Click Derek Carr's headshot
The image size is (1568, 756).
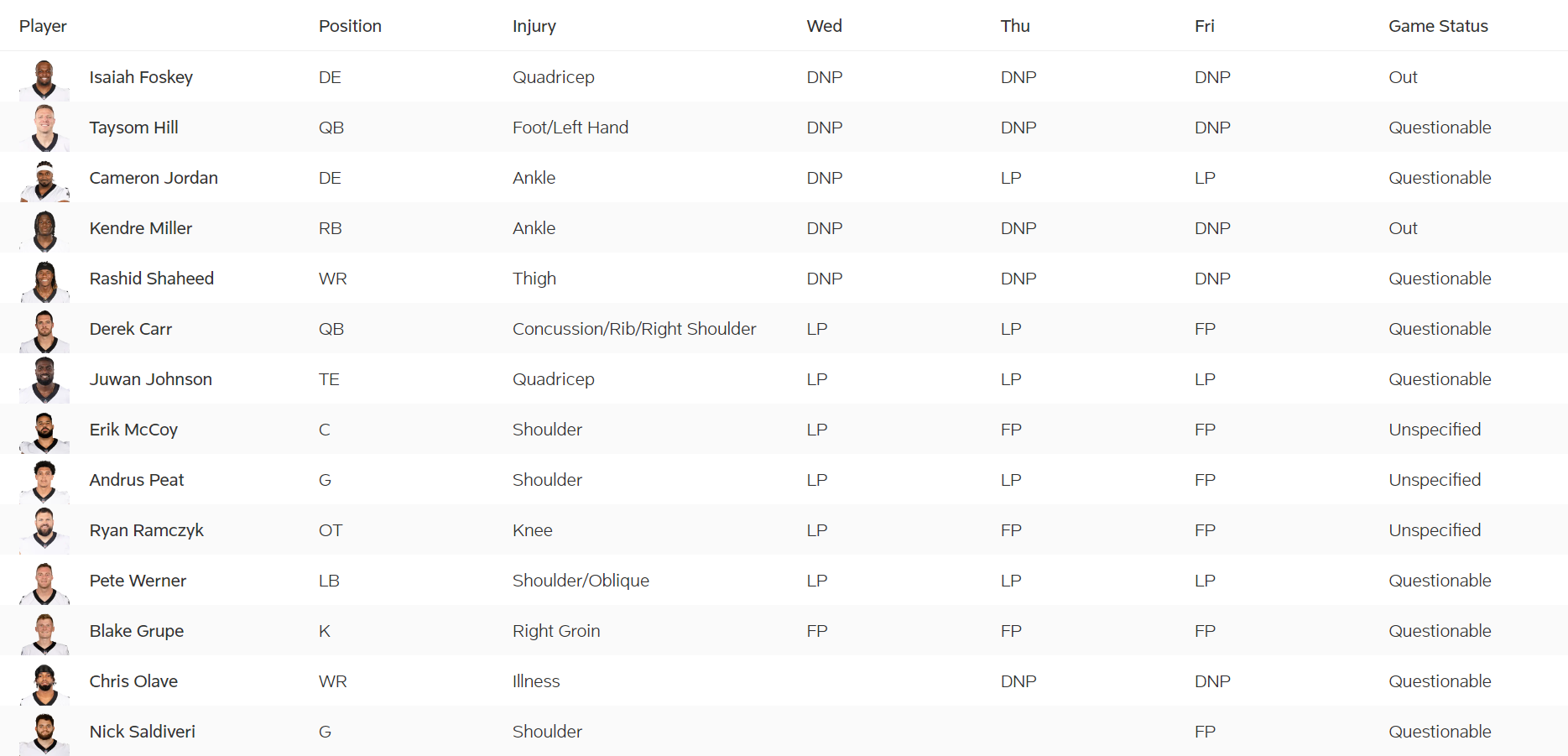coord(44,331)
